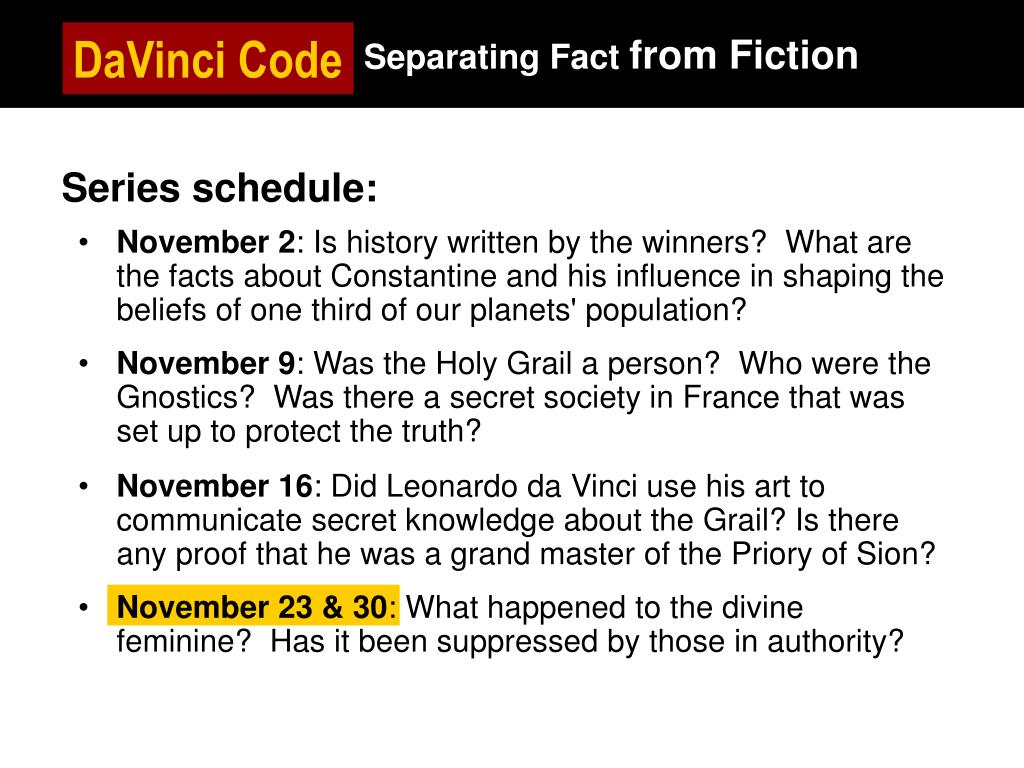Select the November 16 date label
The width and height of the screenshot is (1024, 768).
pyautogui.click(x=215, y=486)
